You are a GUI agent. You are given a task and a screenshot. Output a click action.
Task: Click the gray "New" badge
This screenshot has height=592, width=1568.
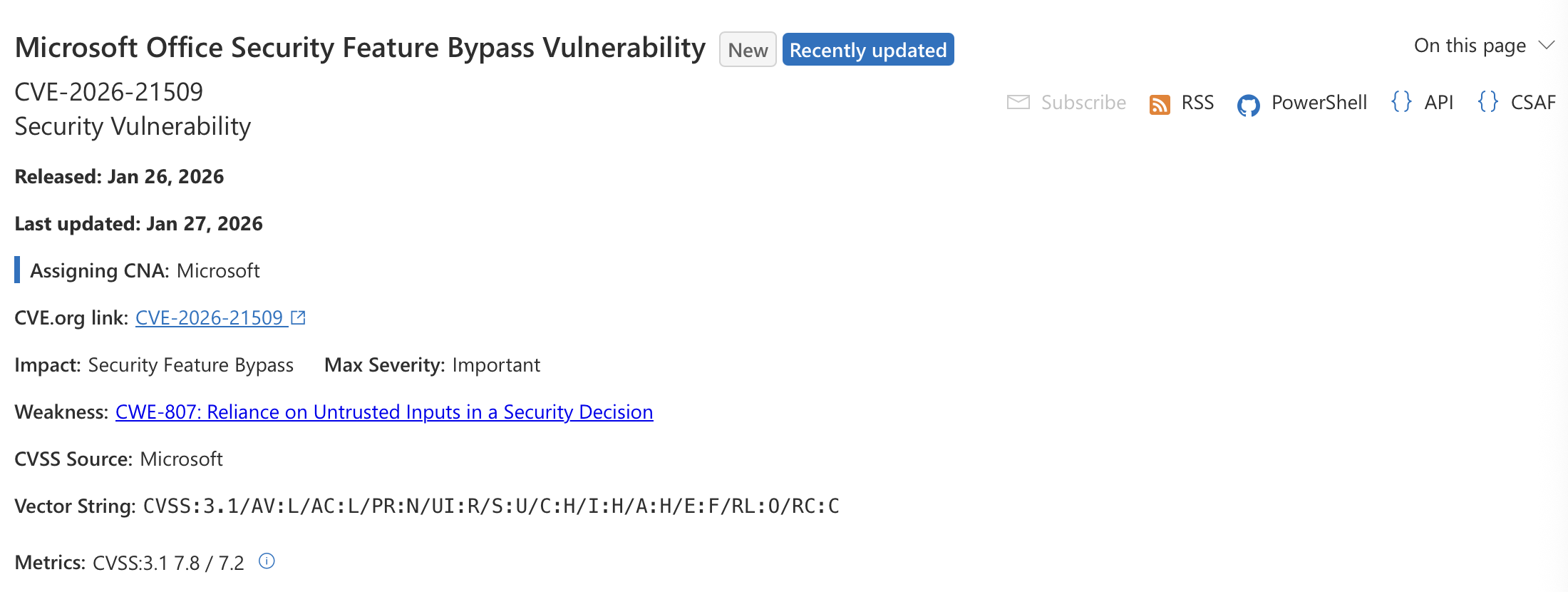[748, 50]
